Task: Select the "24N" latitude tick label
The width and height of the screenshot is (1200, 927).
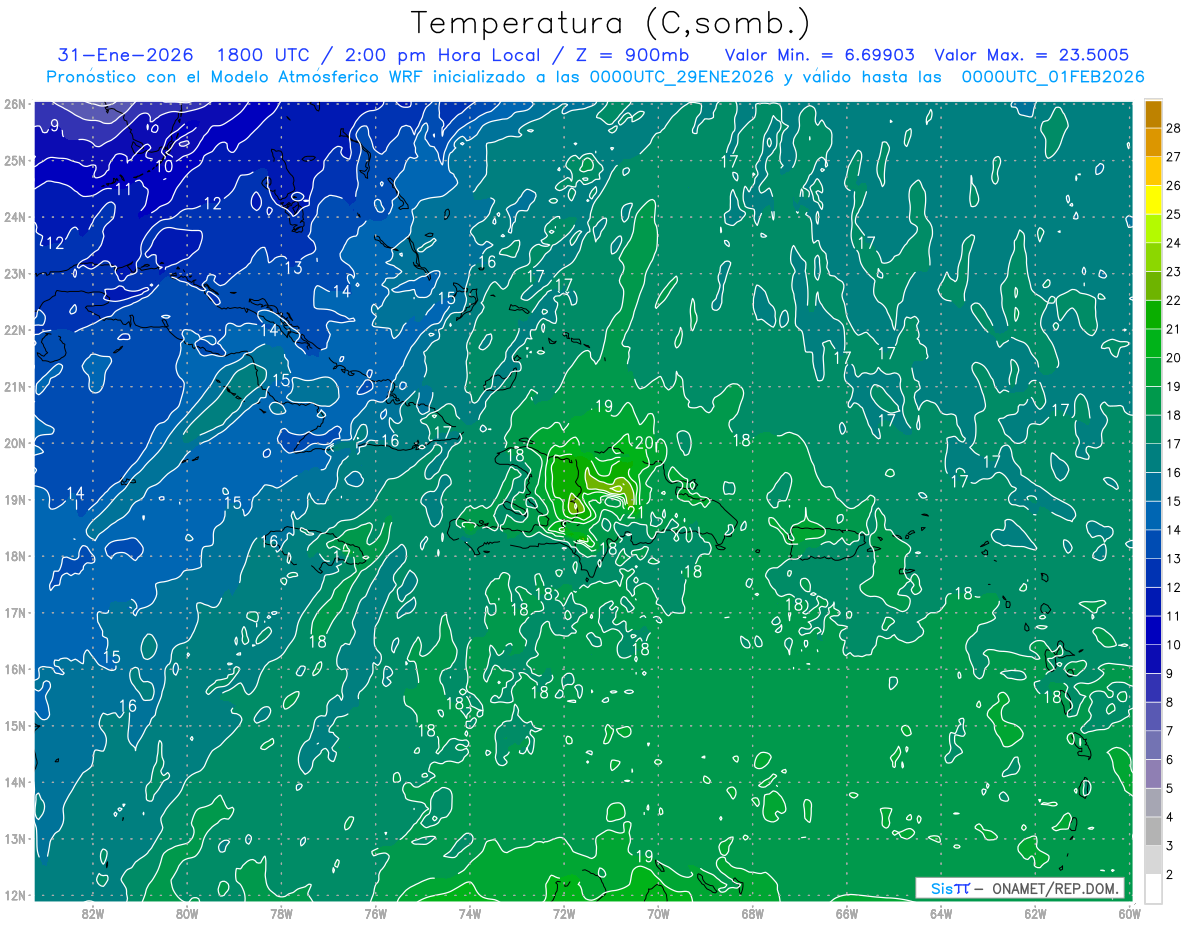Action: point(15,217)
